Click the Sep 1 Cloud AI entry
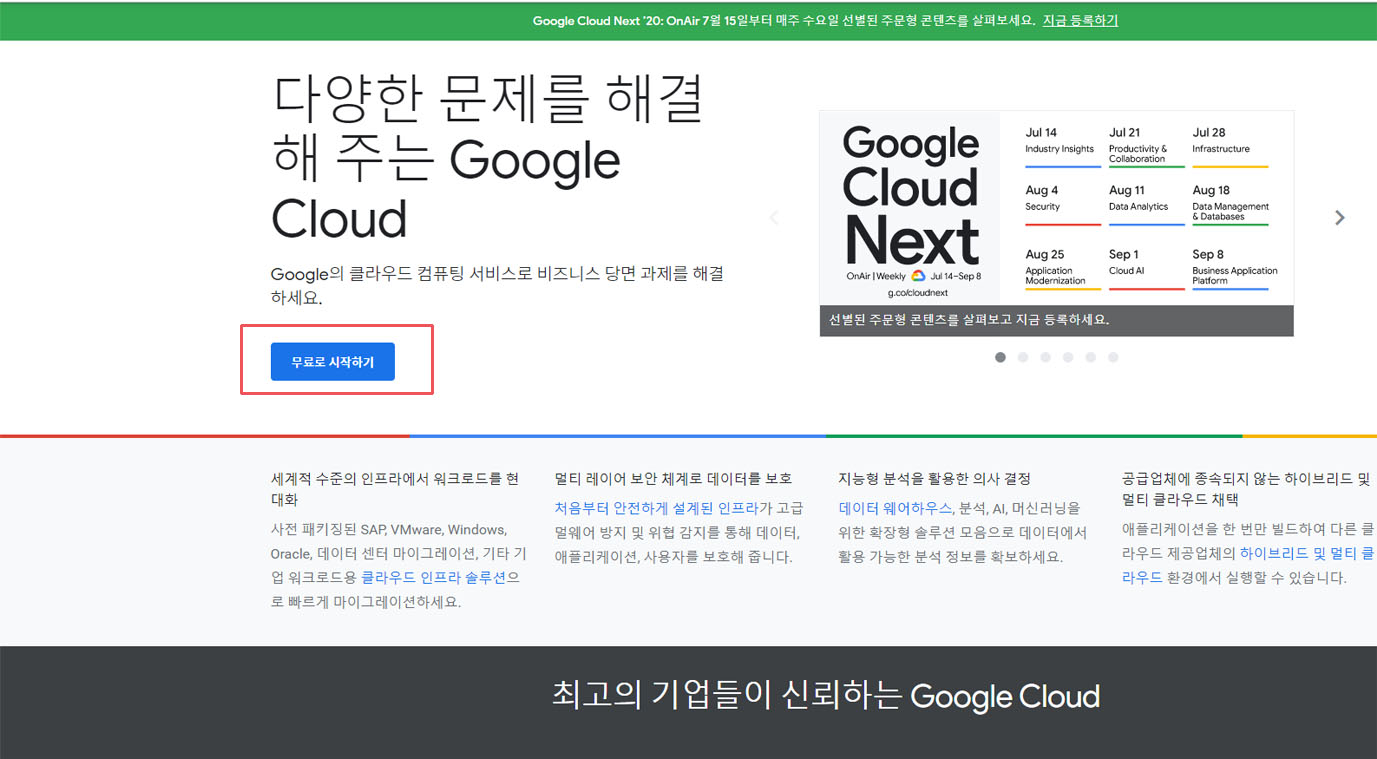This screenshot has width=1377, height=759. (1146, 269)
